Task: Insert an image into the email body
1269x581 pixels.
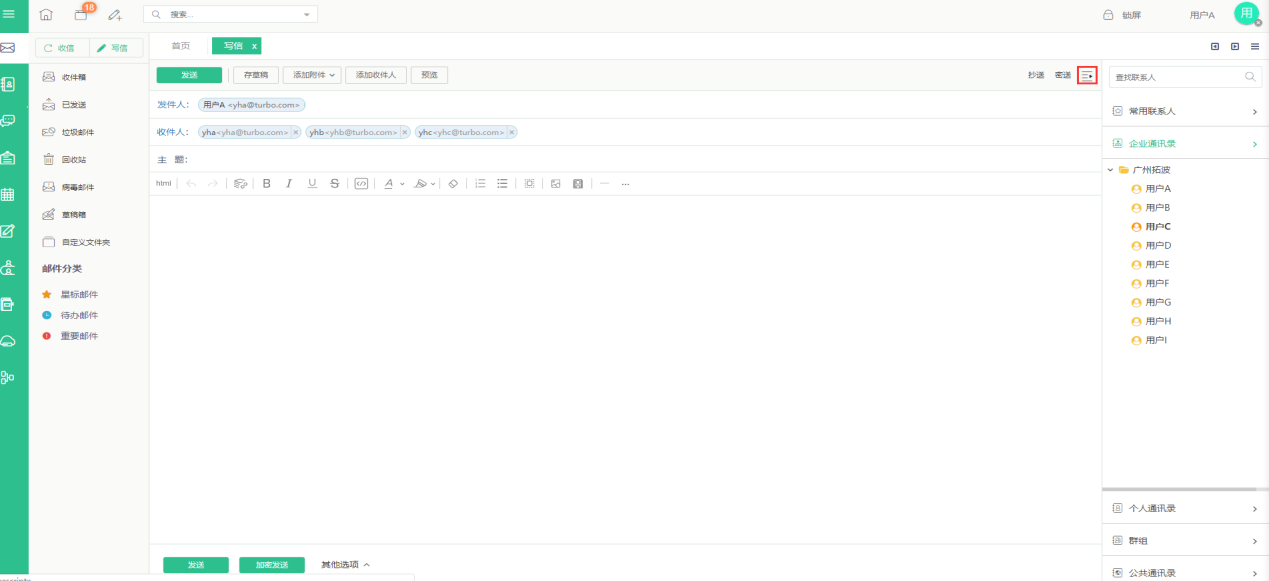Action: [555, 184]
